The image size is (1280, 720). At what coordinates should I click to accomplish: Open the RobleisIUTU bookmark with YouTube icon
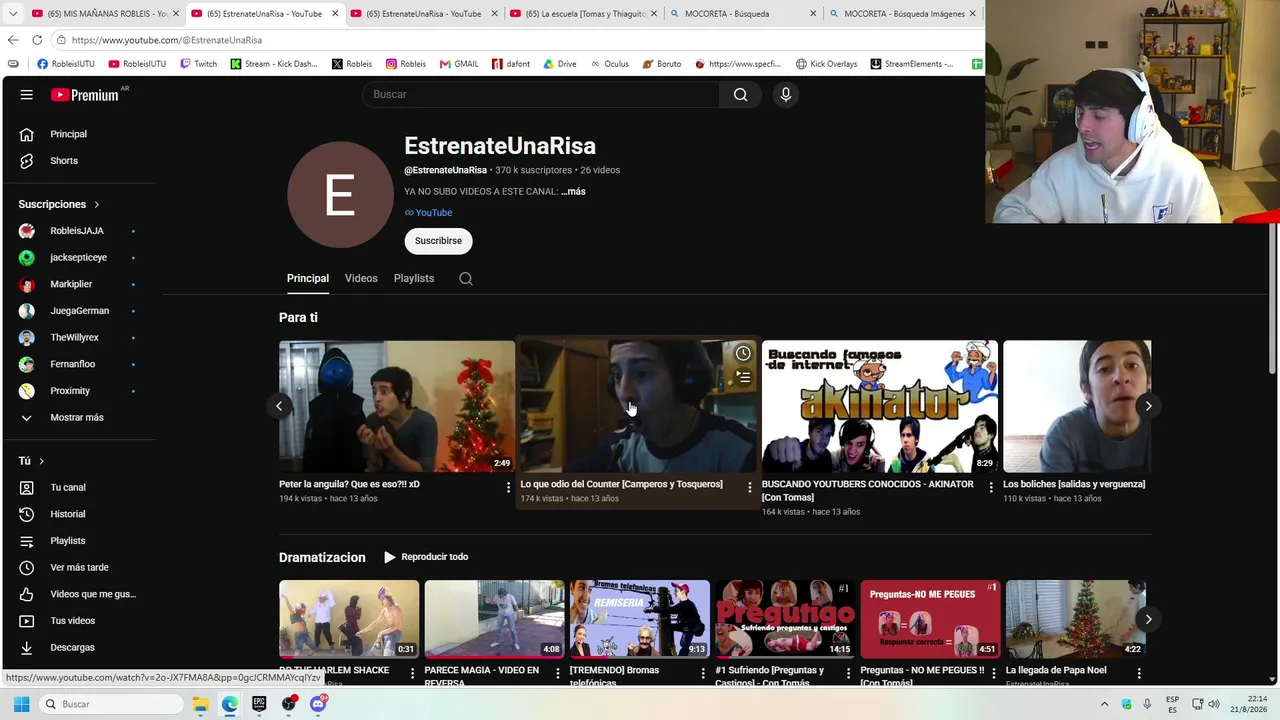coord(137,64)
